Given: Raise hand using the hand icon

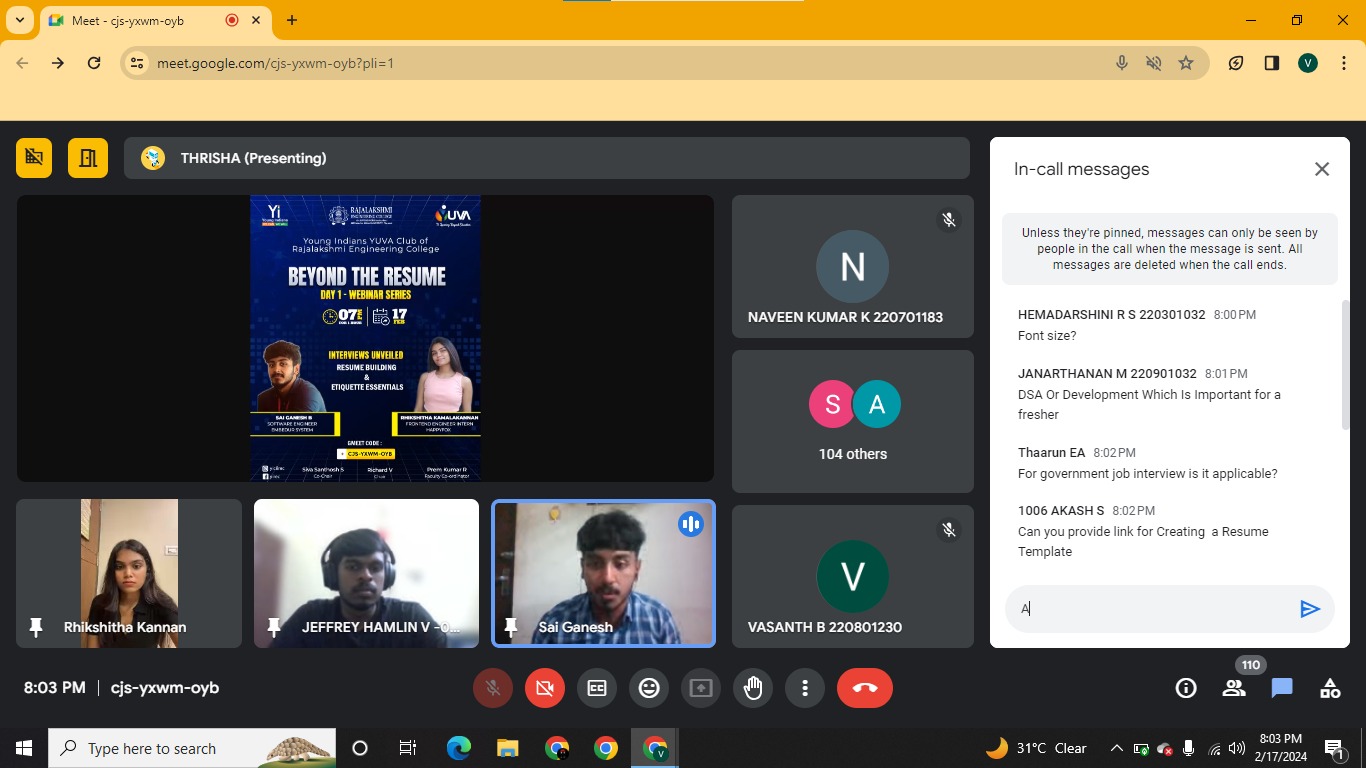Looking at the screenshot, I should pyautogui.click(x=753, y=688).
